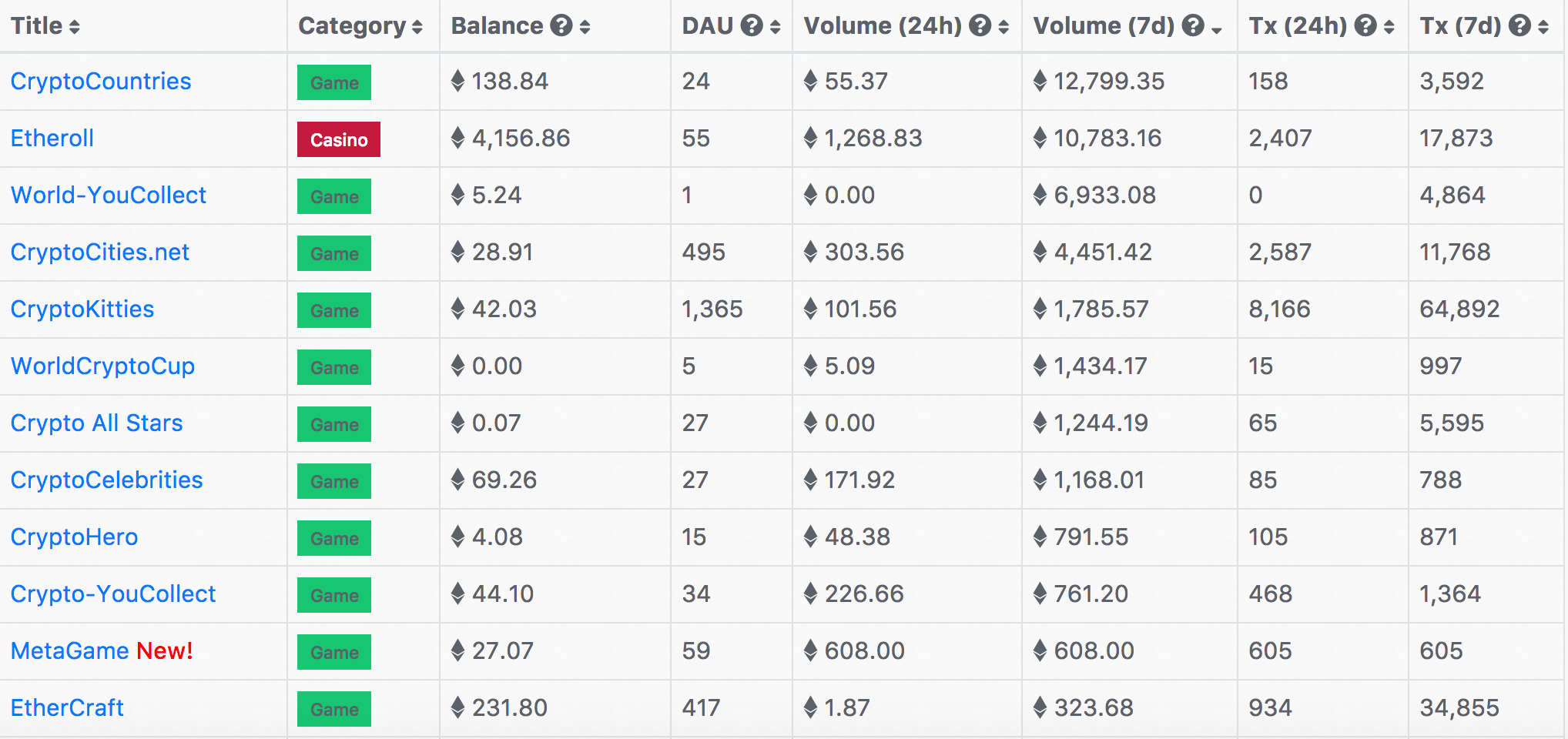
Task: Open the Volume (7d) help question-mark icon
Action: click(1193, 26)
